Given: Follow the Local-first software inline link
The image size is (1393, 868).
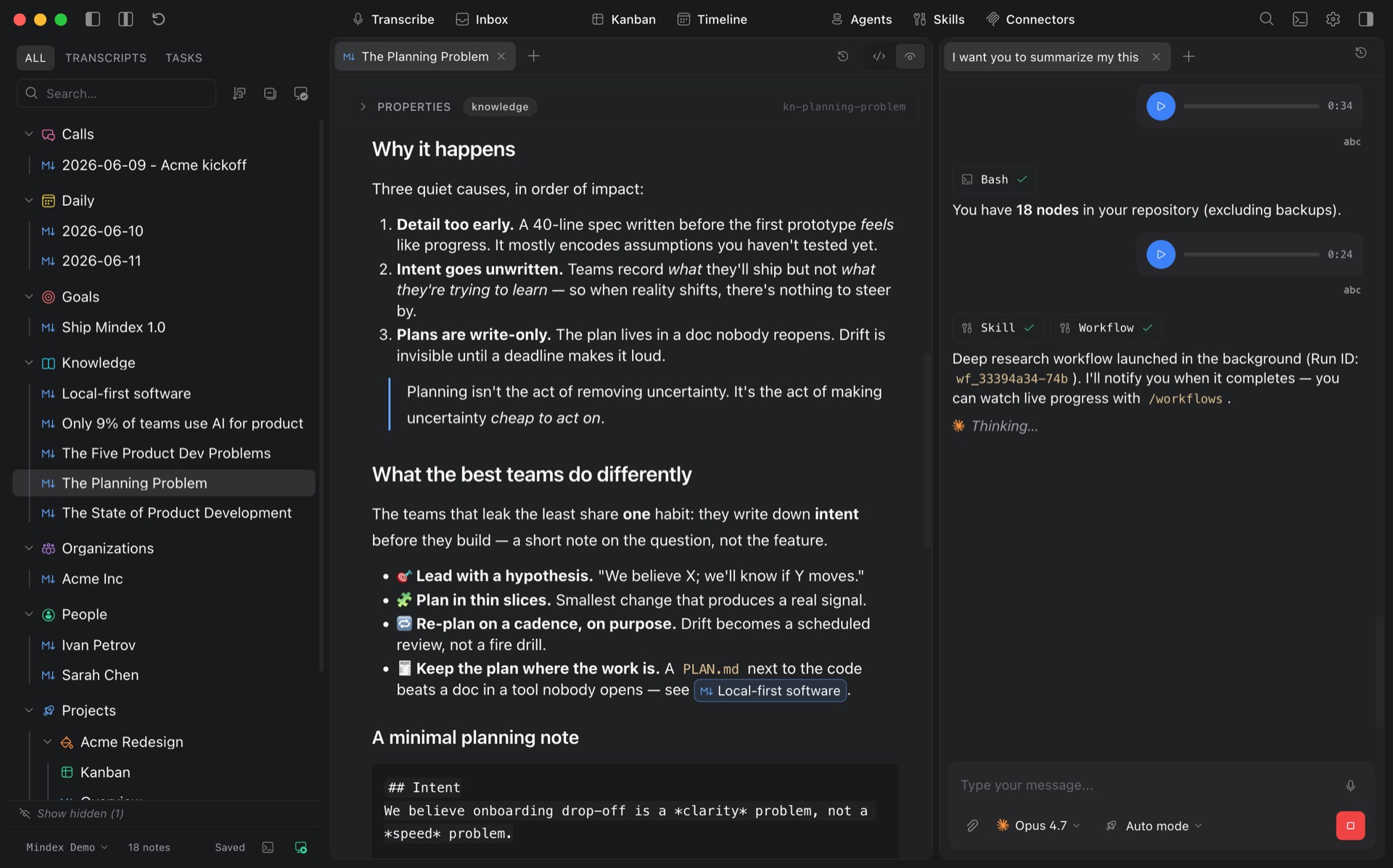Looking at the screenshot, I should [771, 691].
